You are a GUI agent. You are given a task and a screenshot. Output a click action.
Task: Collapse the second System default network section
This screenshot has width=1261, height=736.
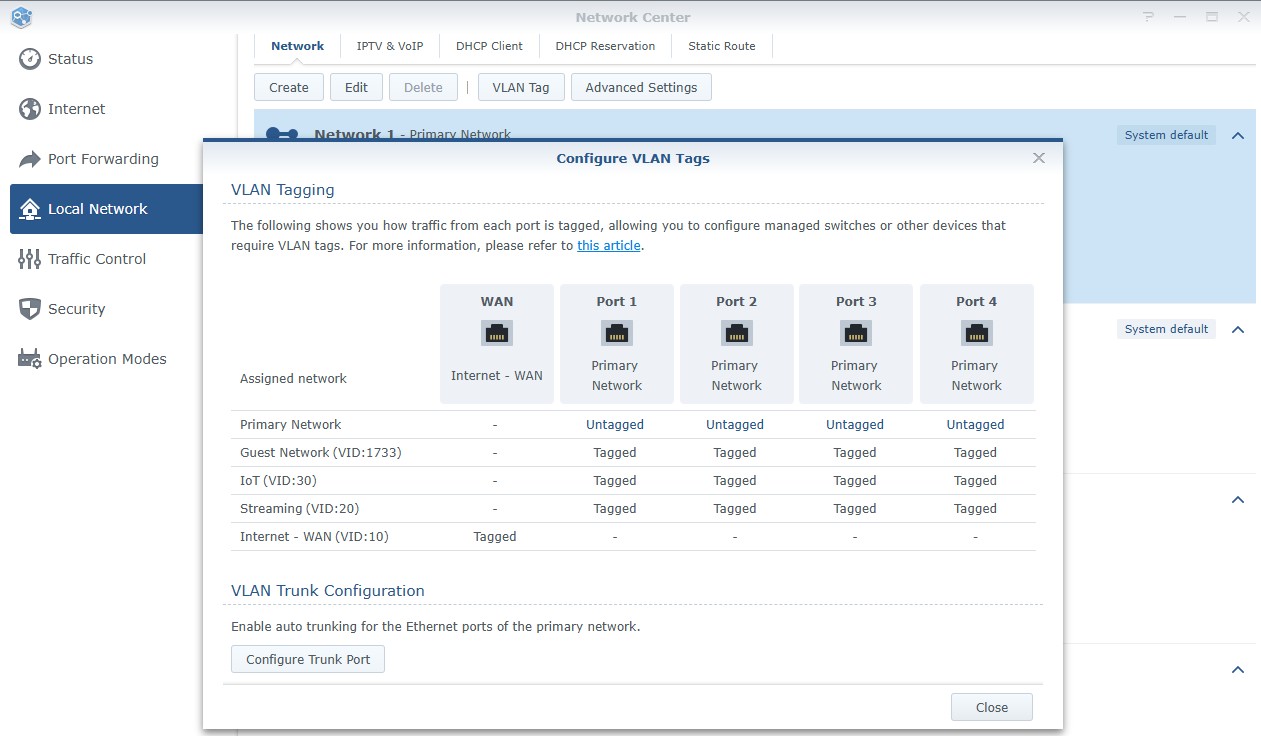point(1238,329)
